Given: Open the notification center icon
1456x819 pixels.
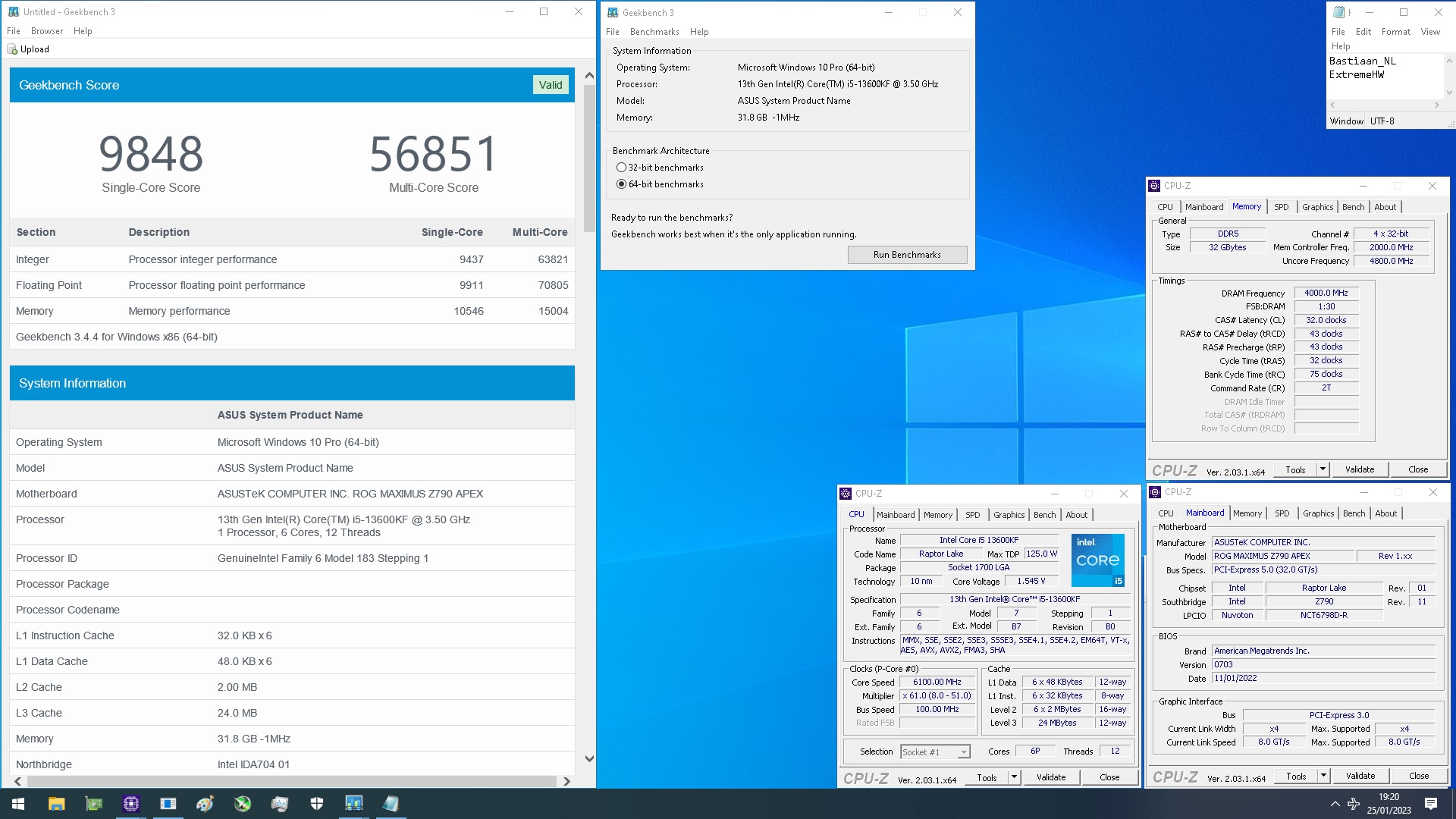Looking at the screenshot, I should 1431,804.
